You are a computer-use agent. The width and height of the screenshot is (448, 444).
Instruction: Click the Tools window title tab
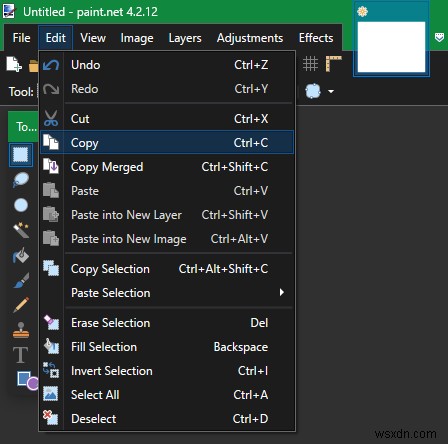click(x=23, y=126)
